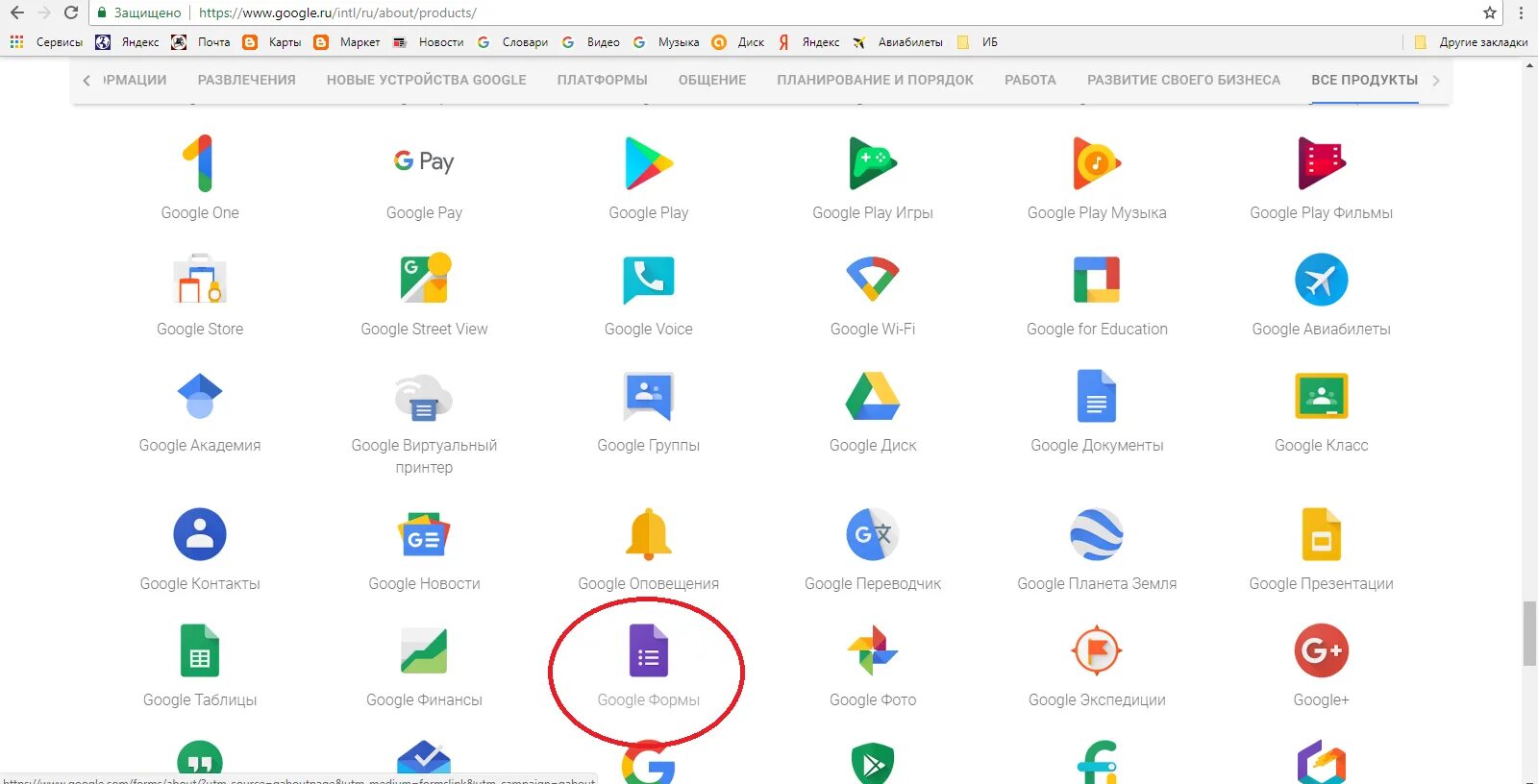Open the Google Фото pinwheel icon
This screenshot has width=1538, height=784.
pos(873,650)
